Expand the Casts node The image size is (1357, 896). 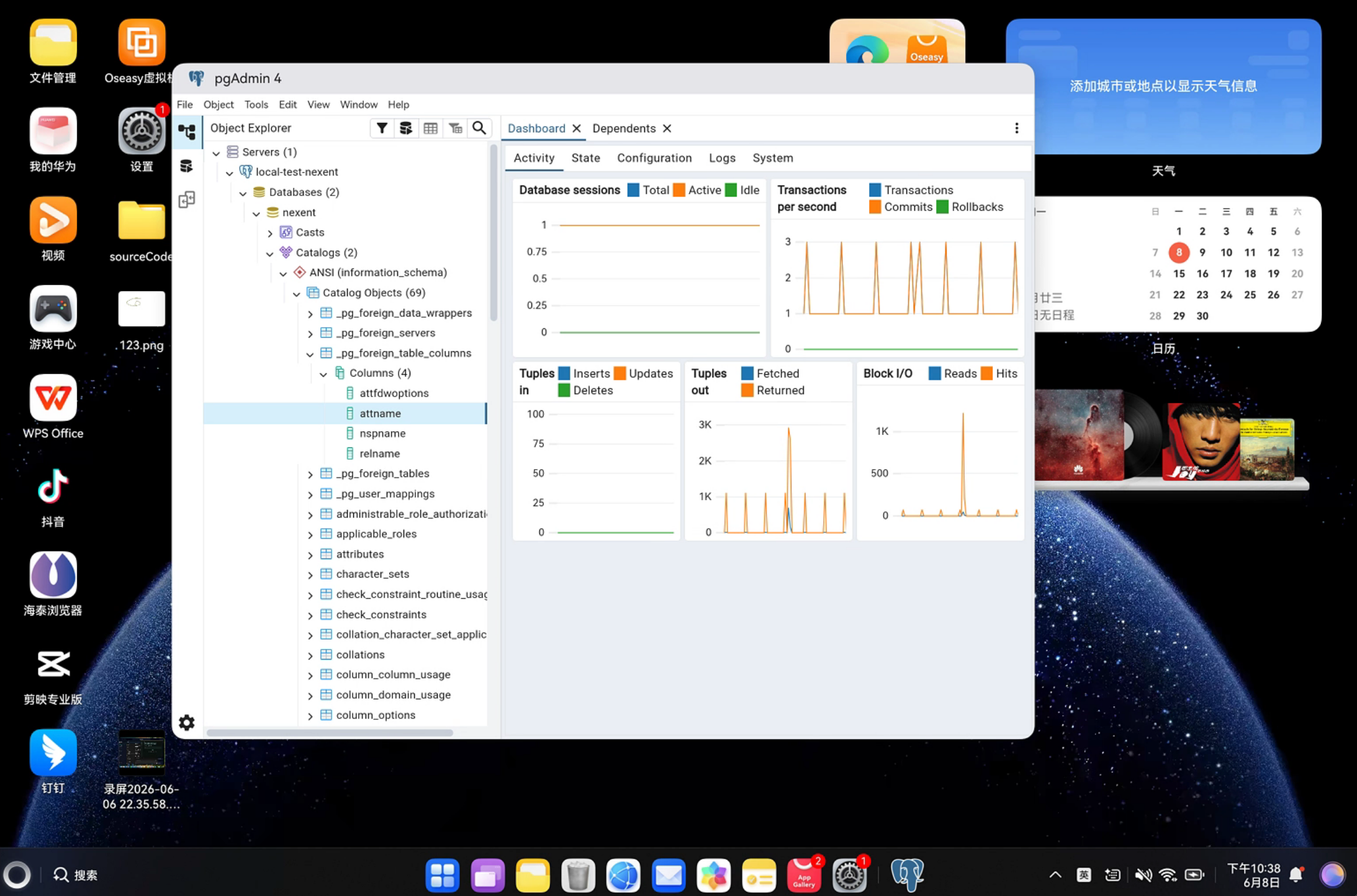(x=270, y=233)
